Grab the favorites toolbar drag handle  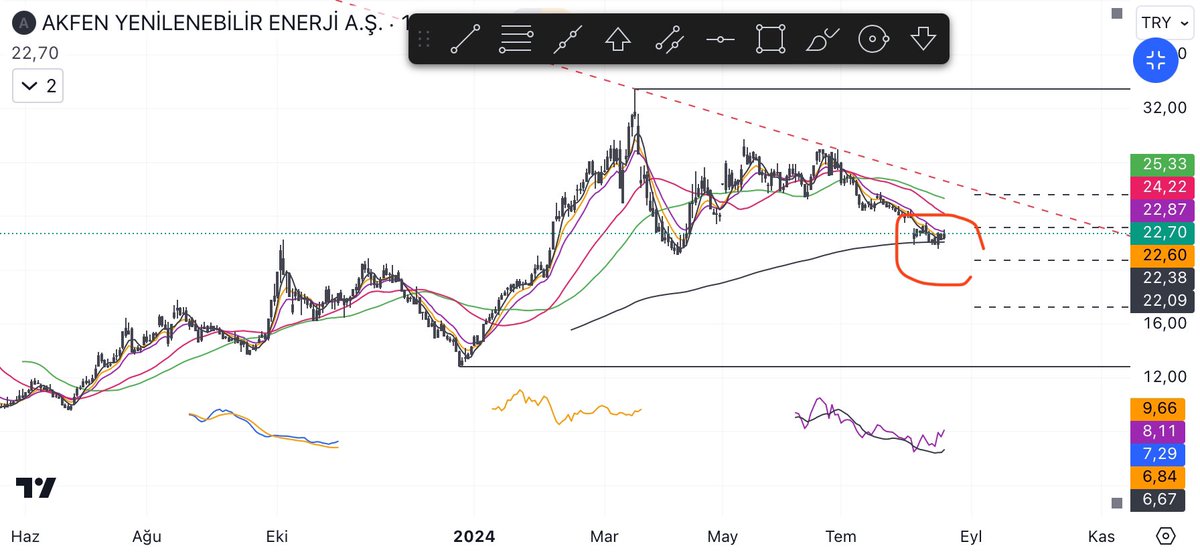point(424,40)
